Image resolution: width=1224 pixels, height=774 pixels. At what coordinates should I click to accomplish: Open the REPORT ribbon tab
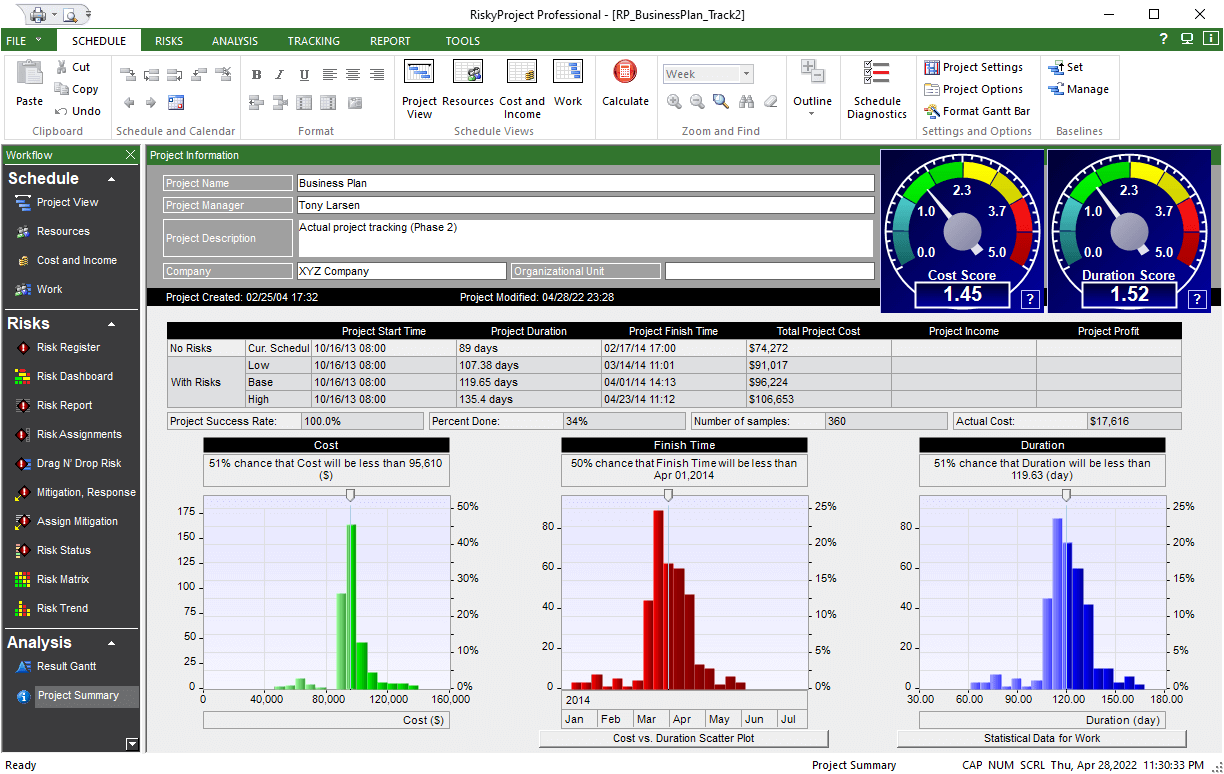390,41
